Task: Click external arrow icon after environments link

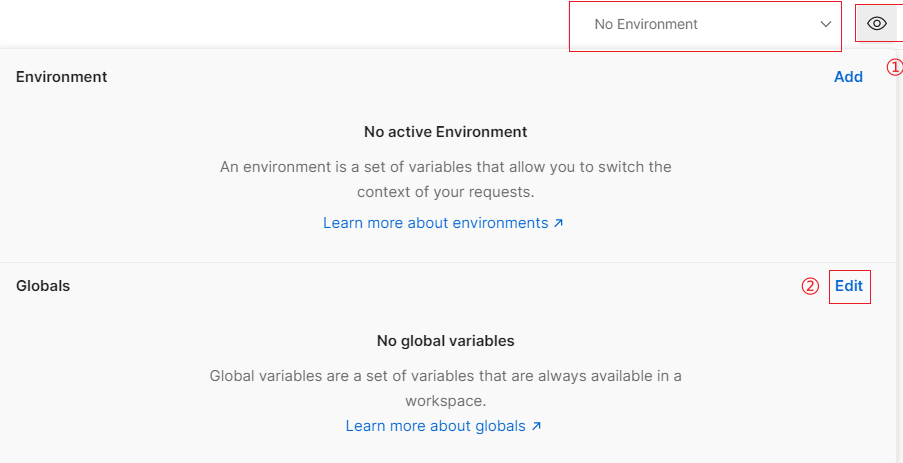Action: tap(558, 223)
